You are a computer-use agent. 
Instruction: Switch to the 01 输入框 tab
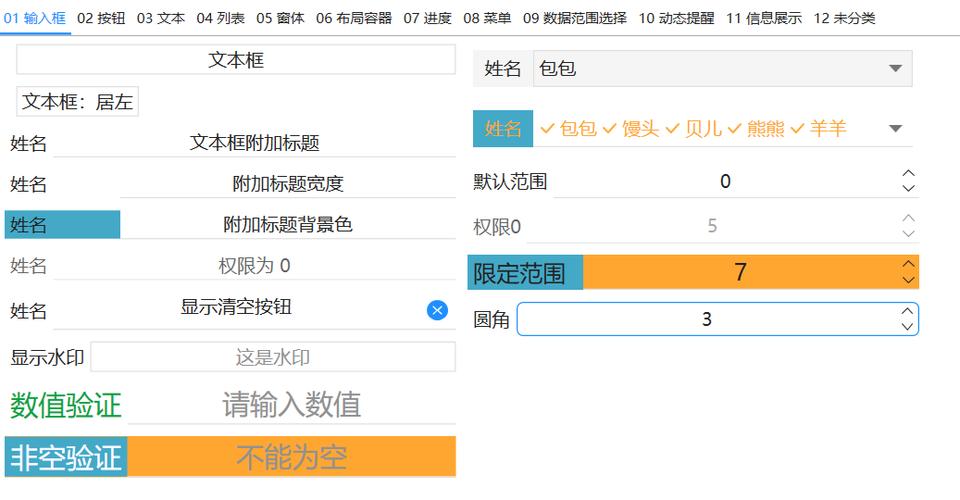[35, 18]
